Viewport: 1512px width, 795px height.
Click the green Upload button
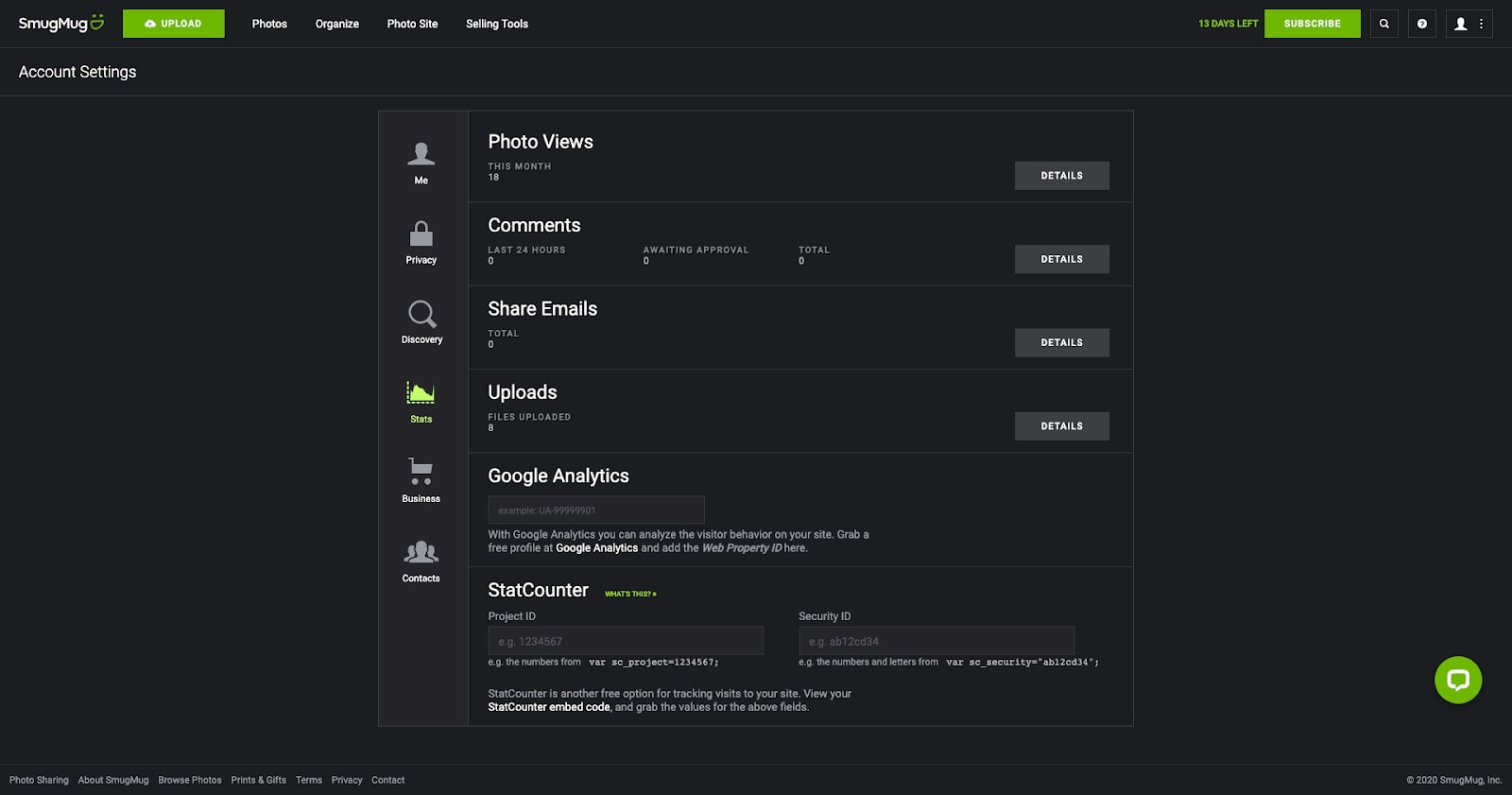click(174, 24)
